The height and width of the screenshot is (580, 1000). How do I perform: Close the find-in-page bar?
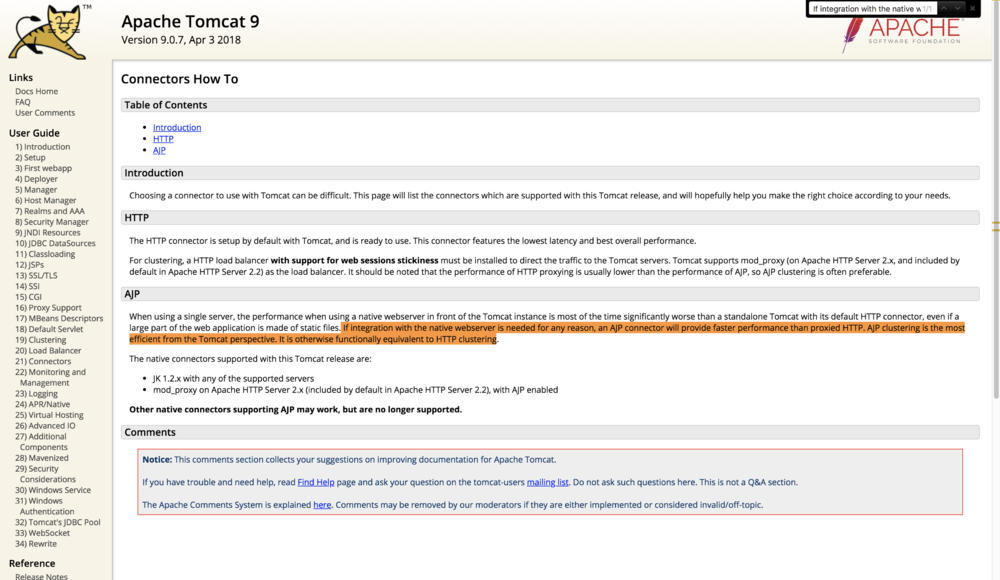pos(972,8)
